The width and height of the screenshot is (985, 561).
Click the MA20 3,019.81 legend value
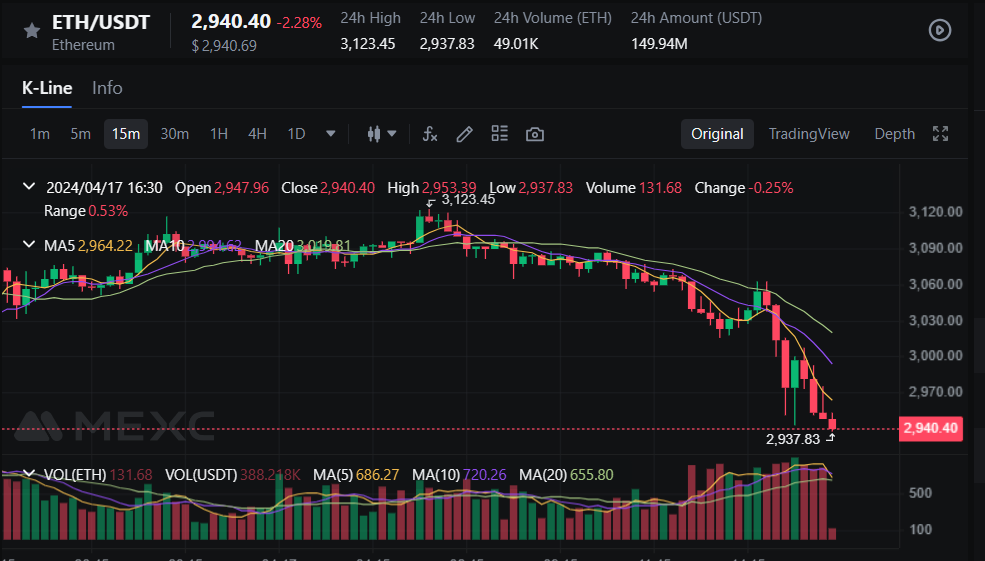pos(324,246)
